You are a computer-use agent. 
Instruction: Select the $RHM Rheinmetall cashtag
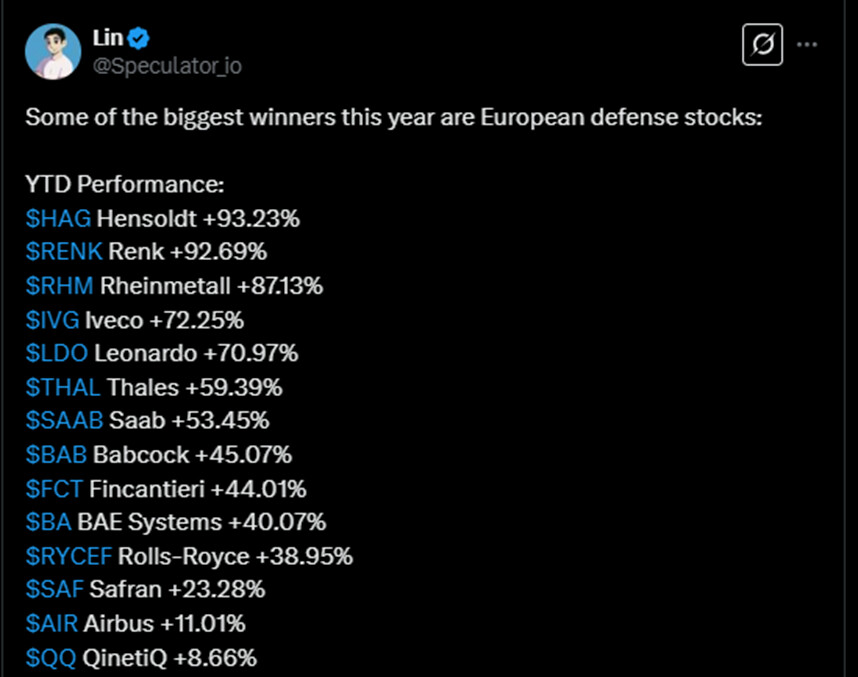click(60, 286)
